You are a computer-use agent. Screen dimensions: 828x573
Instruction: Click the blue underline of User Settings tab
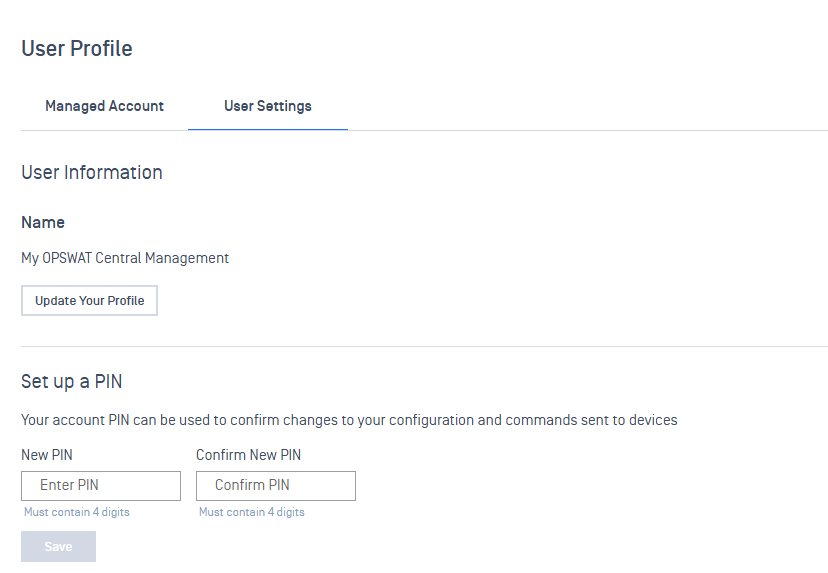(x=268, y=129)
